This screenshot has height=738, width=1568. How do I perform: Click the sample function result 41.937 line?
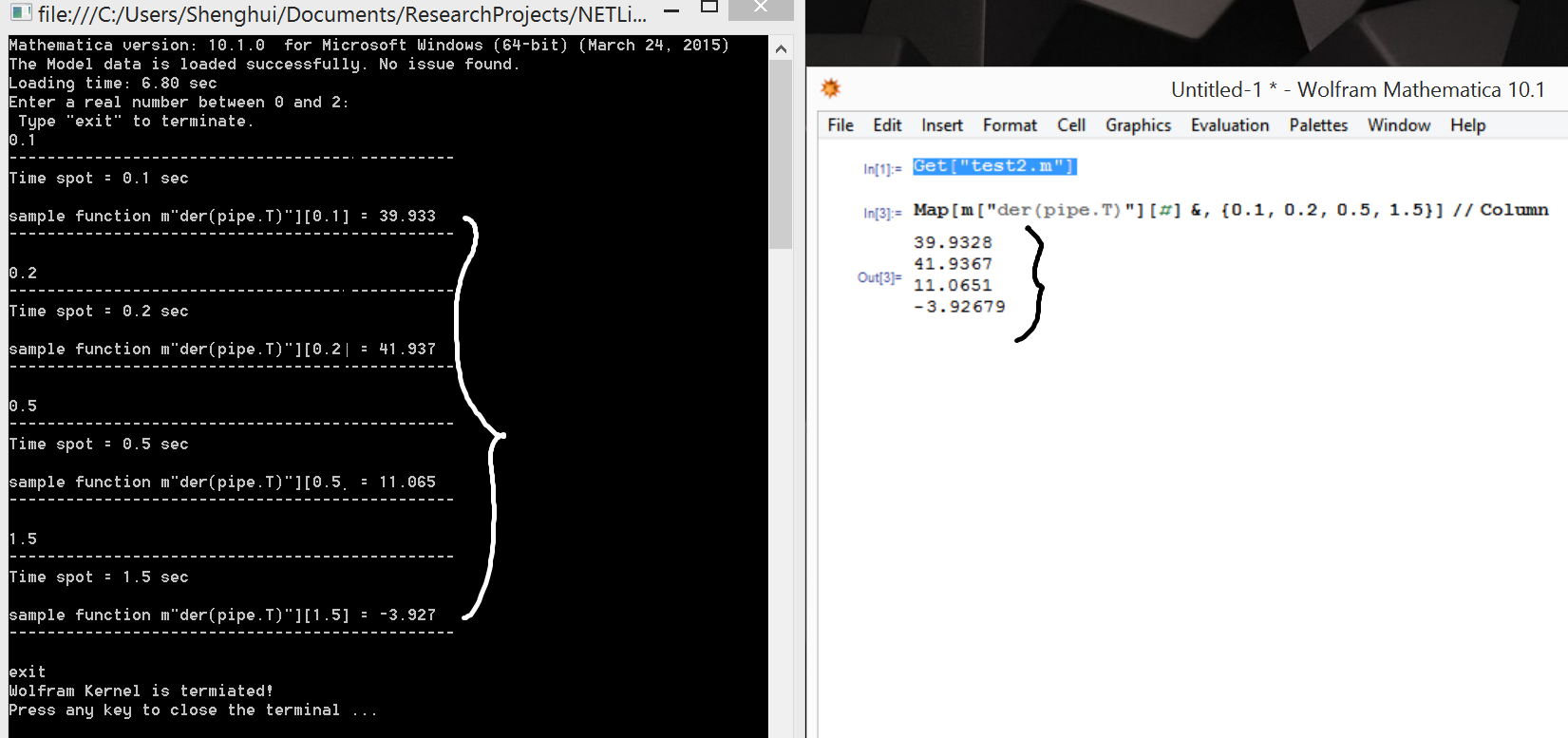click(x=221, y=349)
